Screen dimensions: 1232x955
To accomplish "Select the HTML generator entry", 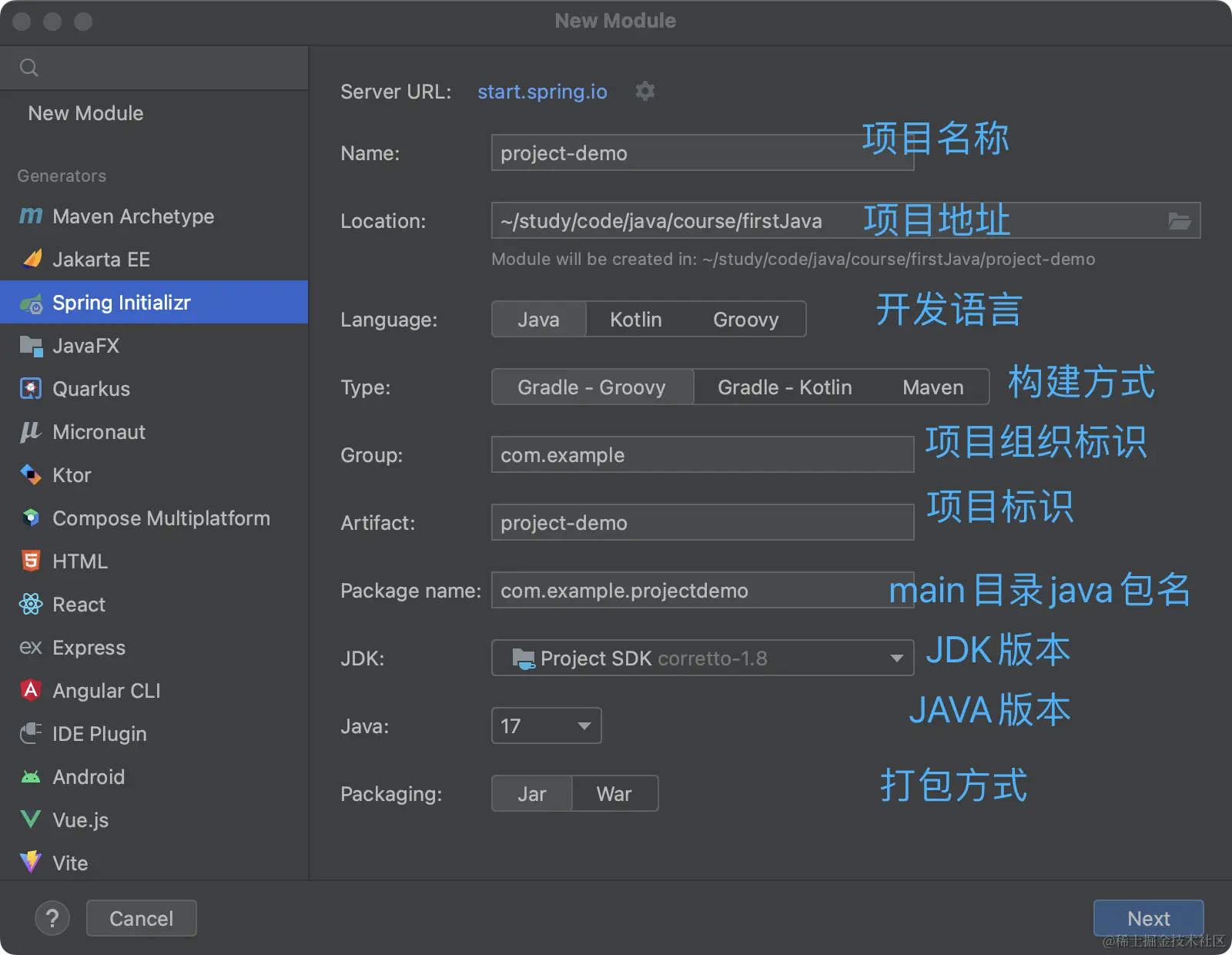I will pos(154,561).
